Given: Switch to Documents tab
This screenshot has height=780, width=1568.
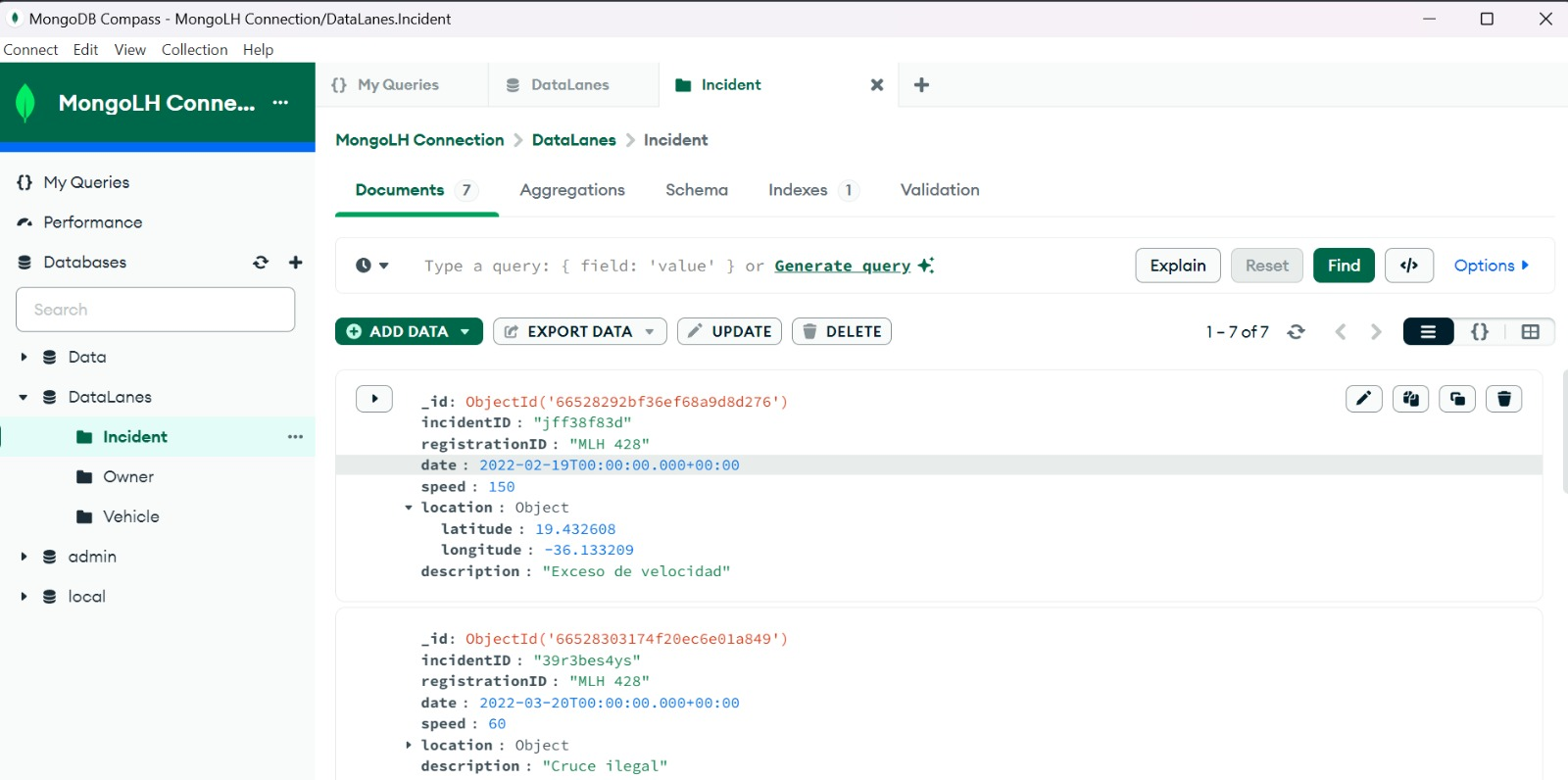Looking at the screenshot, I should coord(416,190).
